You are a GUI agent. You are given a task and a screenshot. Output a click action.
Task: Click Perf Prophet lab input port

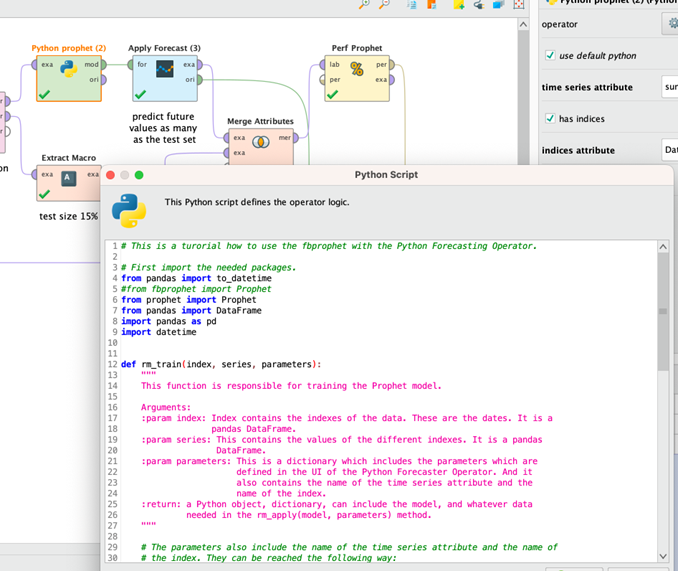click(322, 65)
